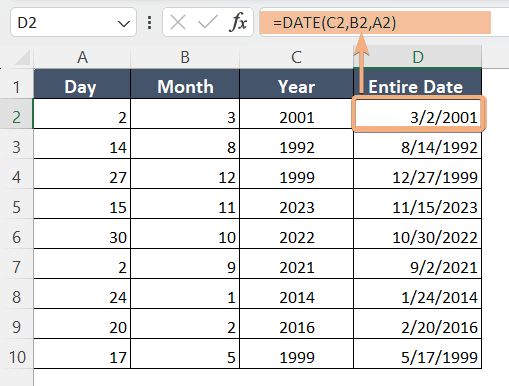The height and width of the screenshot is (386, 509).
Task: Click day cell 30
Action: pos(82,234)
